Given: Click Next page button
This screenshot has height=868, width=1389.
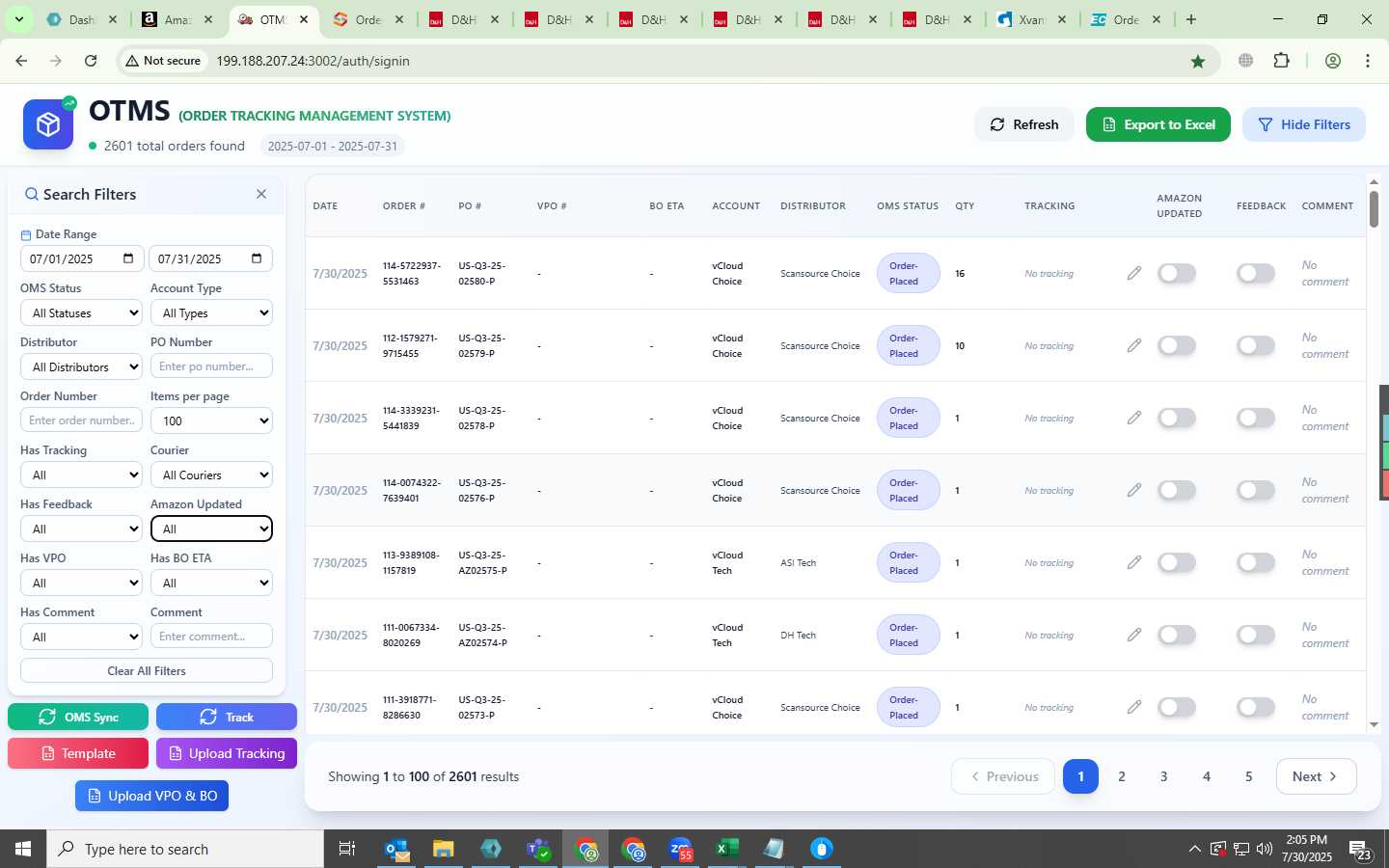Looking at the screenshot, I should 1317,776.
